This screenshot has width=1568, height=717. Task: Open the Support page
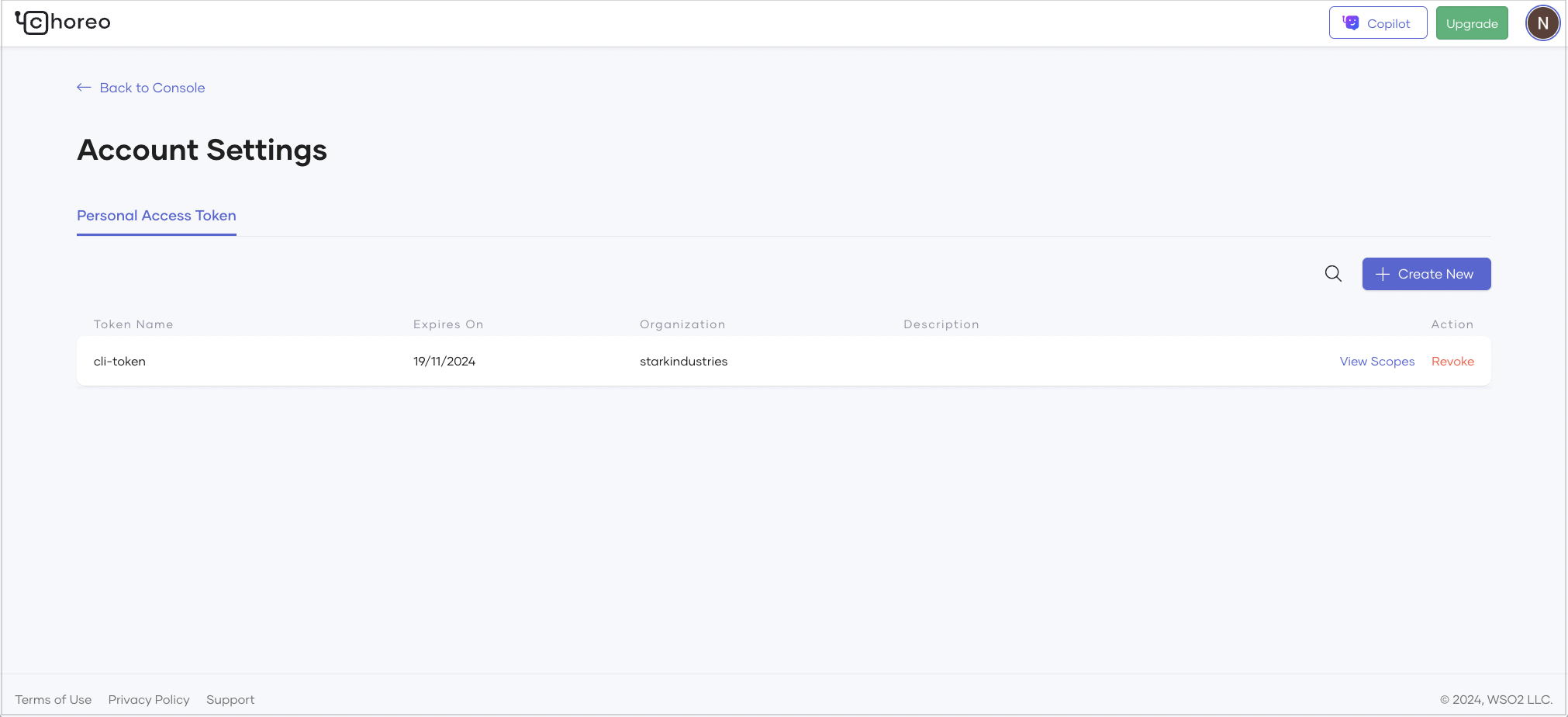(230, 699)
